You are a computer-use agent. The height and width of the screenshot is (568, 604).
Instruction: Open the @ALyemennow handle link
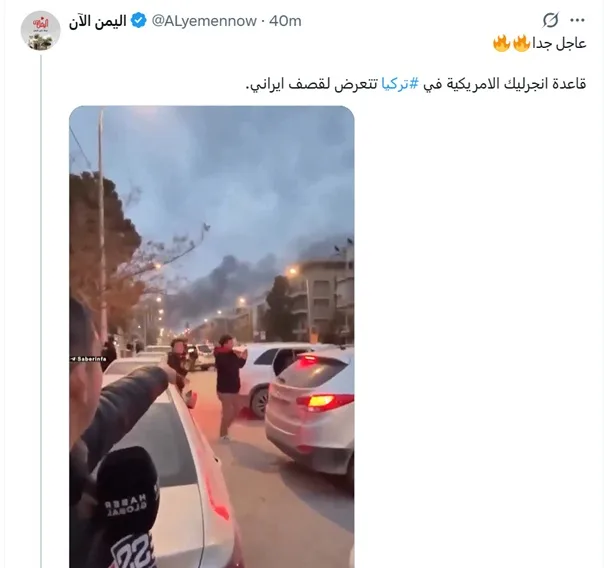[x=204, y=21]
